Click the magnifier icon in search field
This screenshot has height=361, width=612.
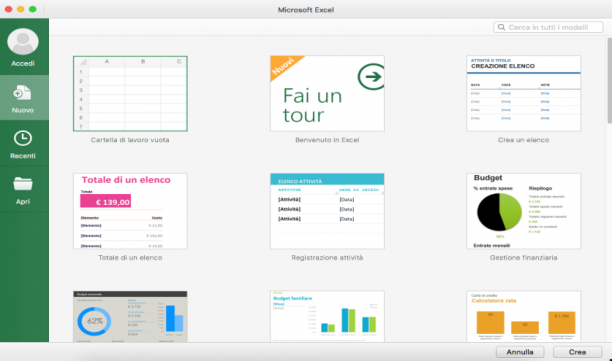coord(501,27)
